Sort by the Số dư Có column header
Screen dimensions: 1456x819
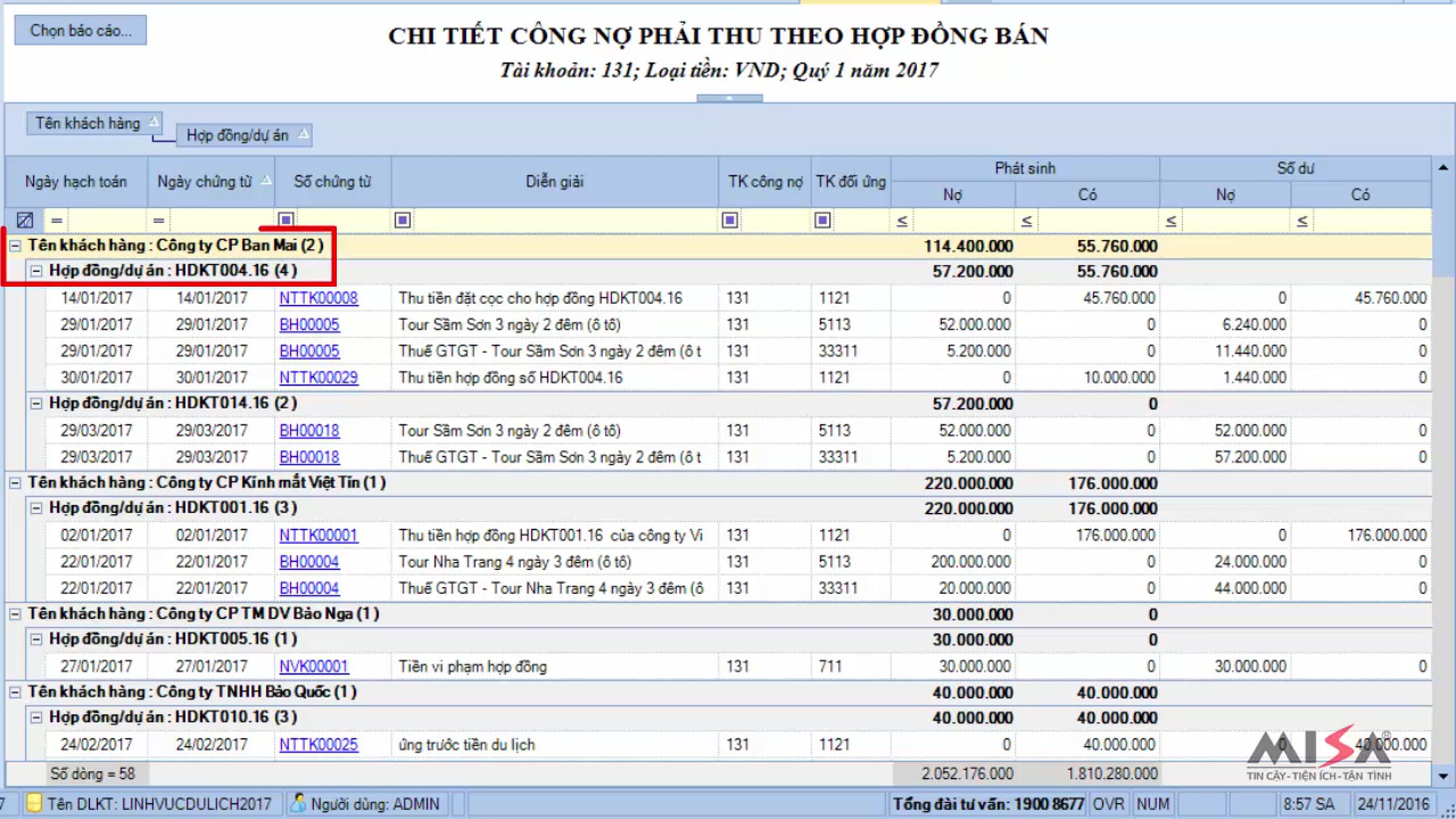1361,195
